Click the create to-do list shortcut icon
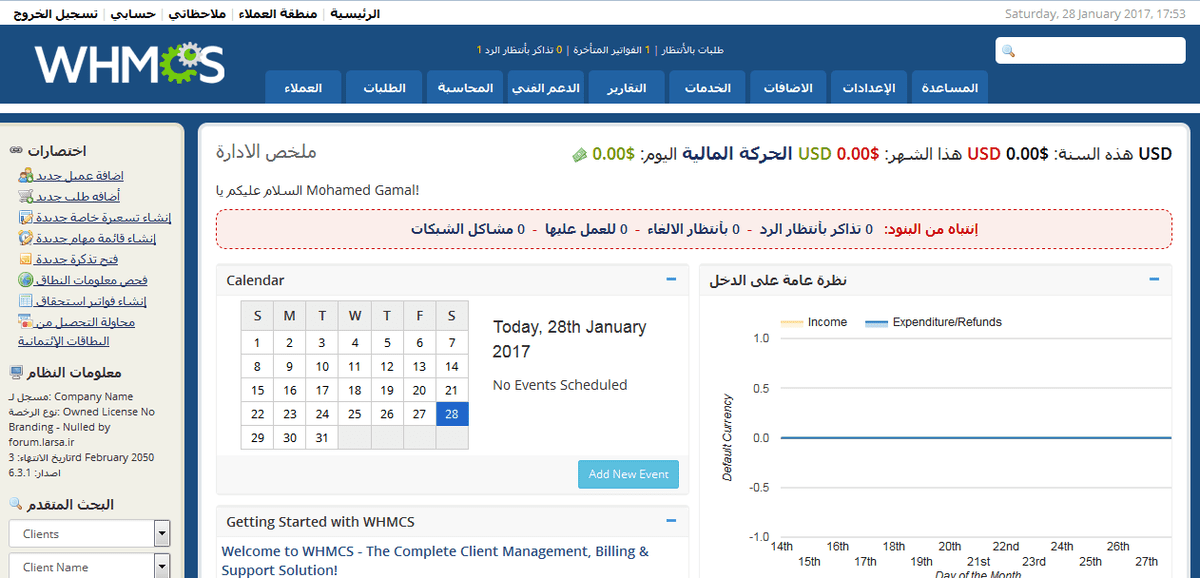This screenshot has height=578, width=1200. 26,239
